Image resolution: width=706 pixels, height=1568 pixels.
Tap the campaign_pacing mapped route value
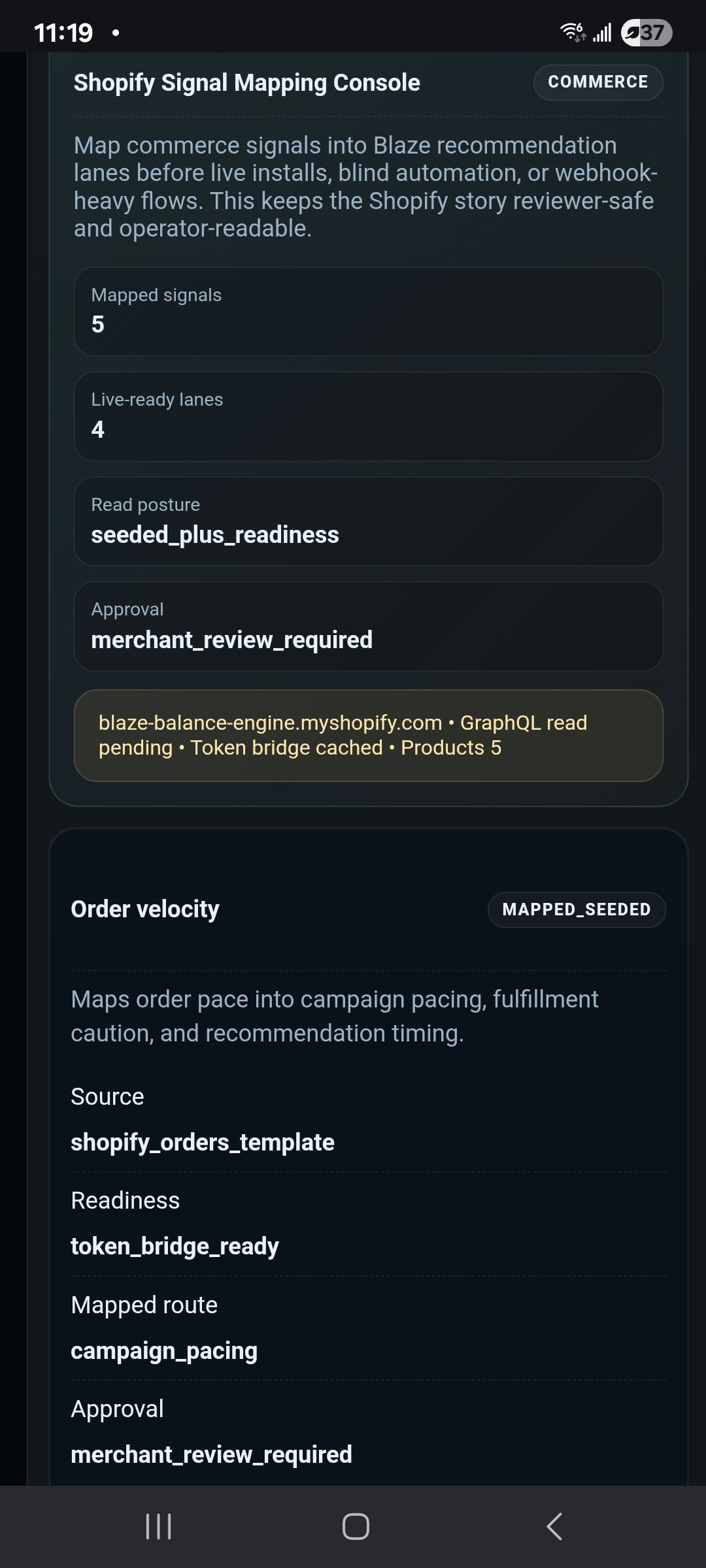click(x=165, y=1350)
